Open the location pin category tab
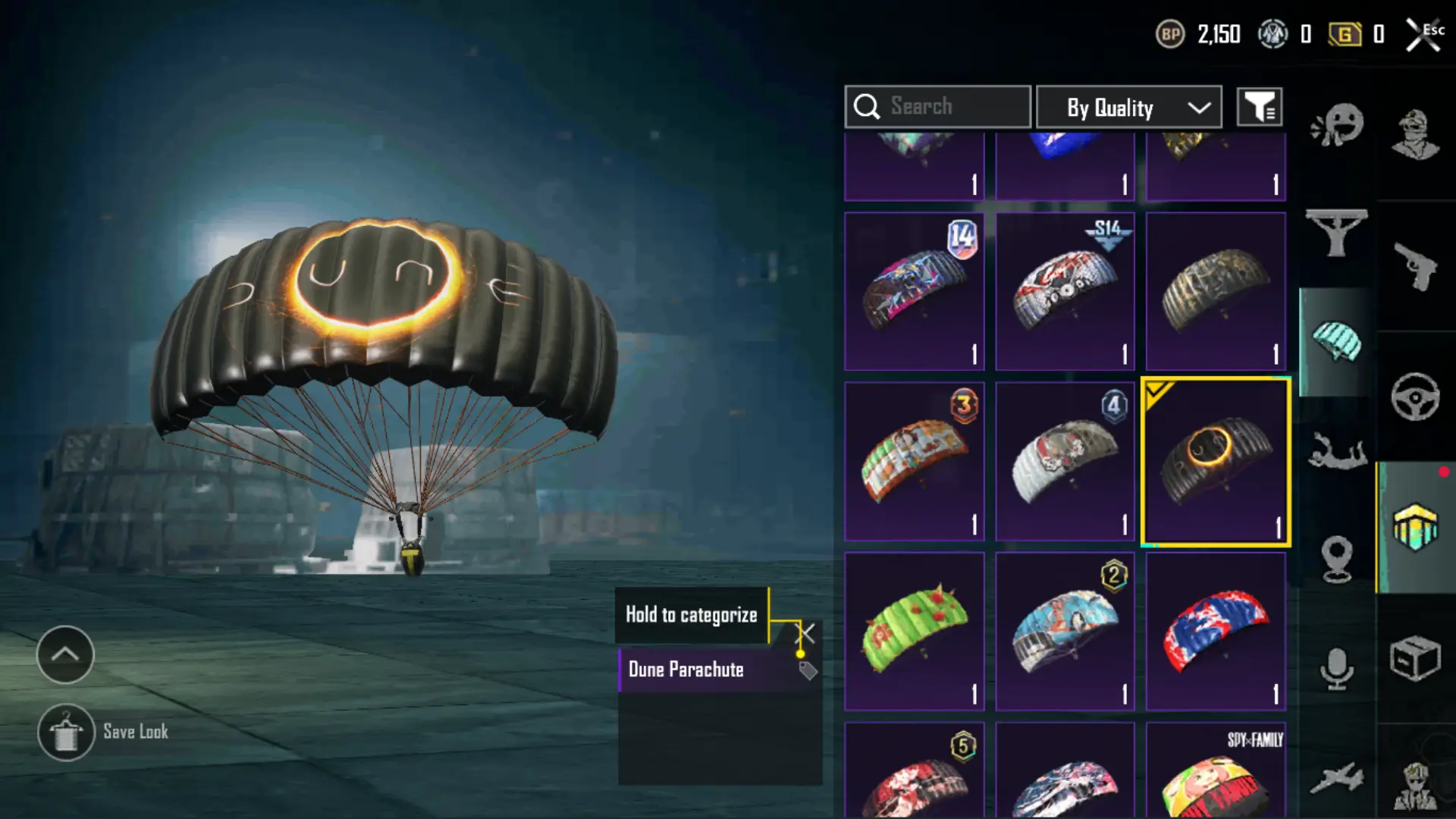This screenshot has width=1456, height=819. coord(1337,560)
